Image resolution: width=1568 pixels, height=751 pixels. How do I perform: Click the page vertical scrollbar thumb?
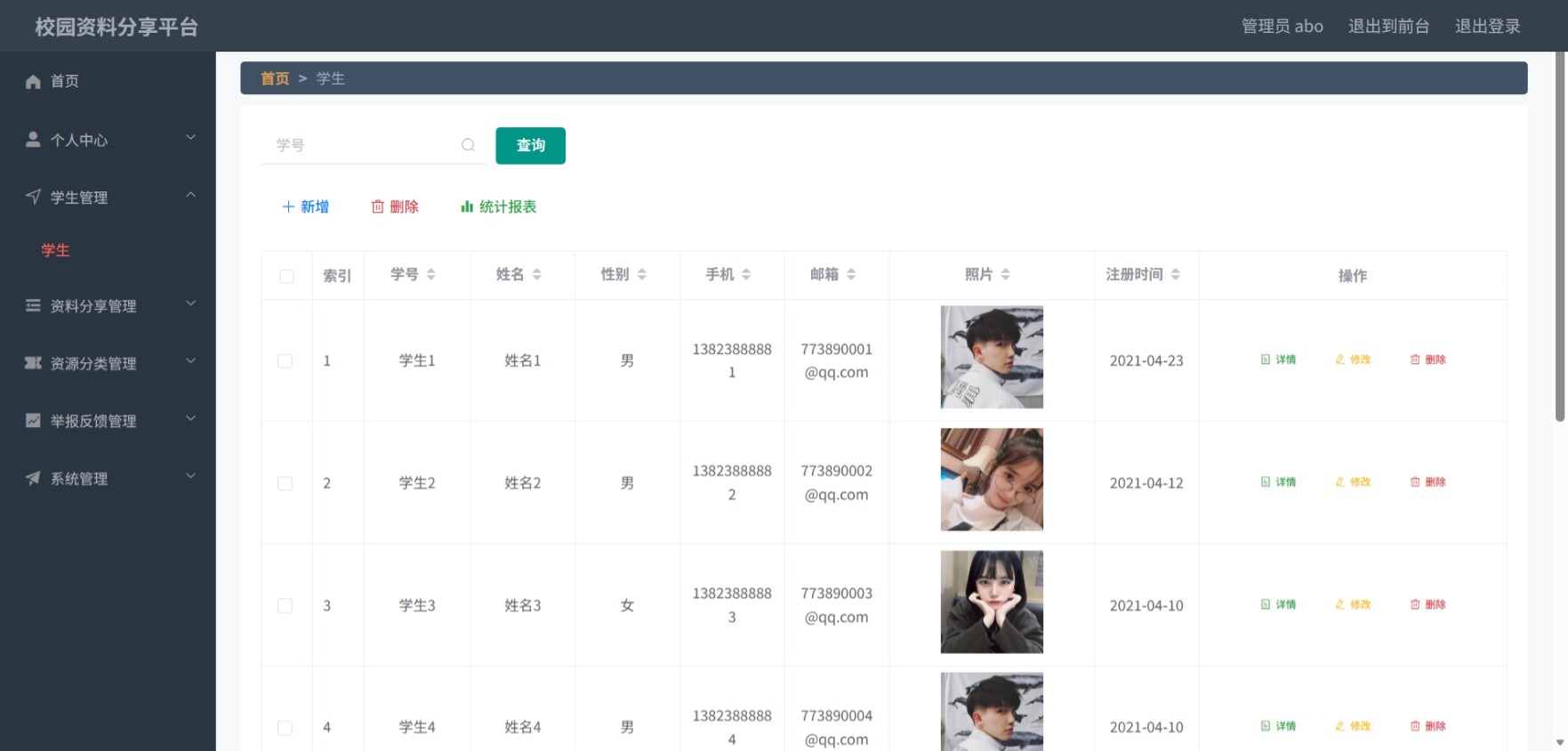[x=1560, y=237]
